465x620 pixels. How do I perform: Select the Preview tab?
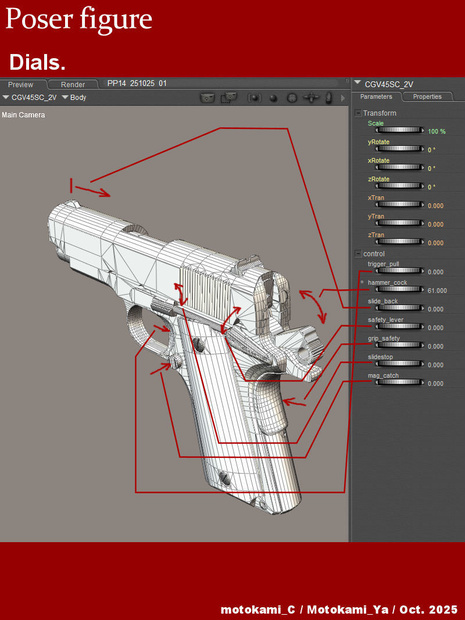pyautogui.click(x=21, y=84)
